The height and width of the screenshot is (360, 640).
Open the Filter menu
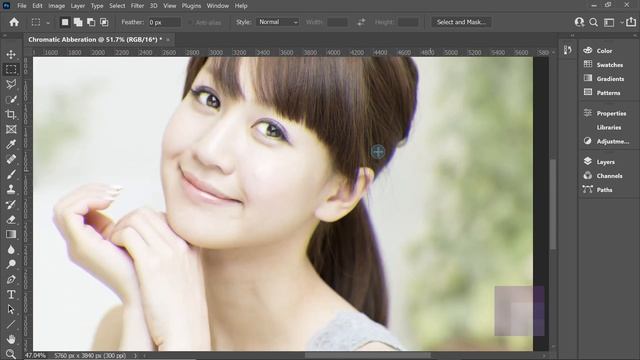click(x=137, y=6)
